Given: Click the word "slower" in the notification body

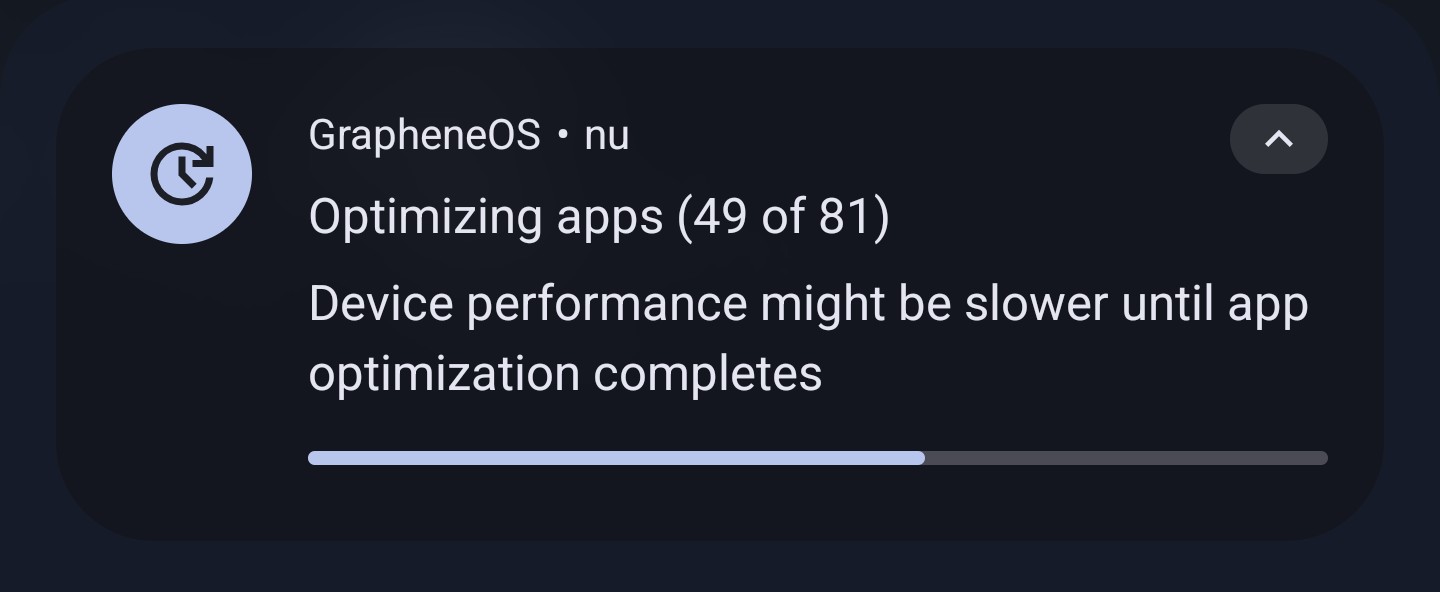Looking at the screenshot, I should pyautogui.click(x=1036, y=304).
